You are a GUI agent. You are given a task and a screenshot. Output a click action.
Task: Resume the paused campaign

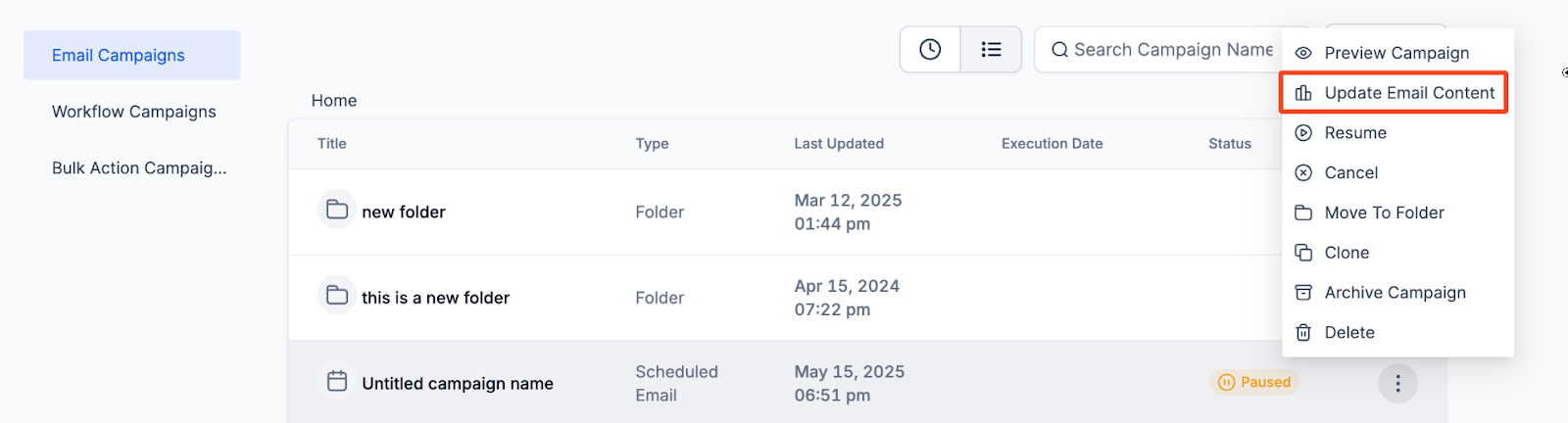pos(1354,133)
